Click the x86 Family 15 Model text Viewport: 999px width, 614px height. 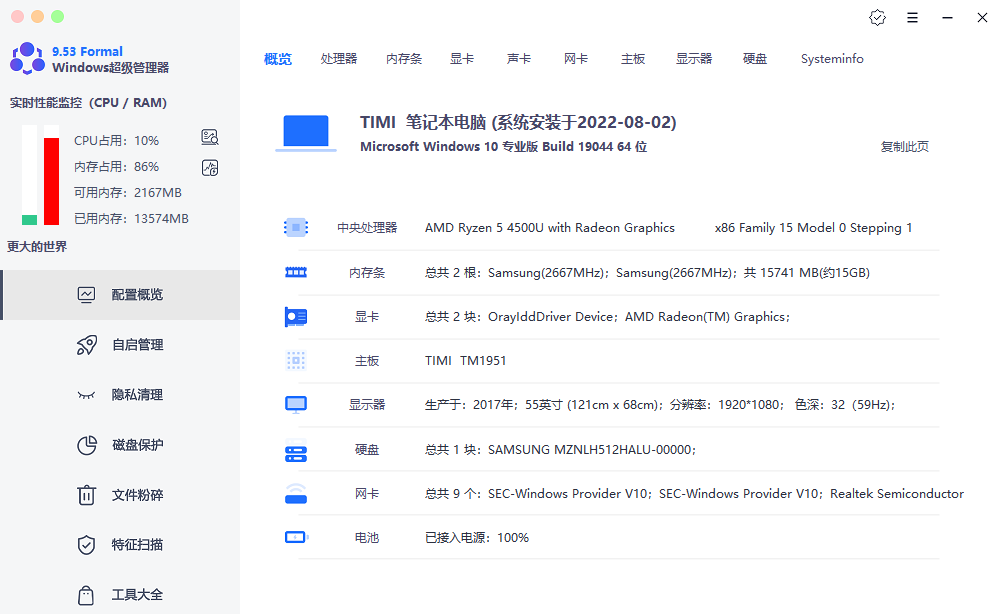click(814, 227)
